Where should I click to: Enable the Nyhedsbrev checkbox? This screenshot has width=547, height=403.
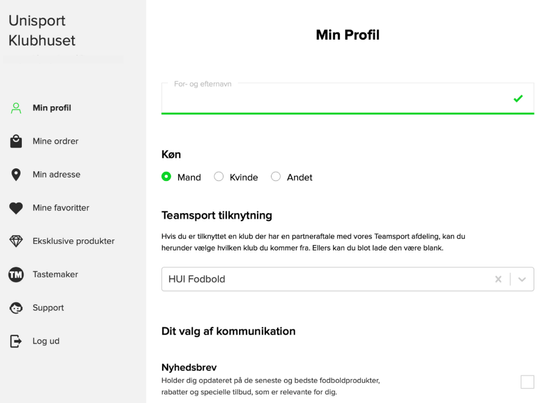coord(527,382)
